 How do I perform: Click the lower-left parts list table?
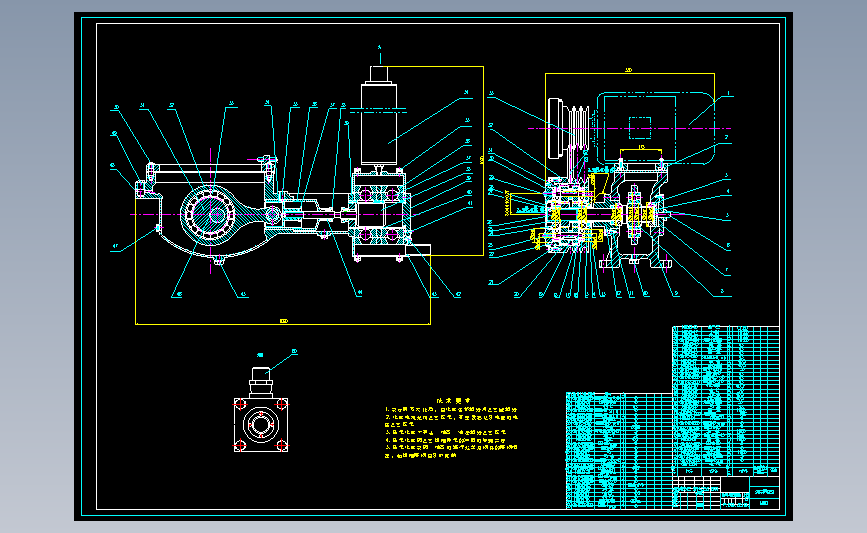click(x=619, y=451)
